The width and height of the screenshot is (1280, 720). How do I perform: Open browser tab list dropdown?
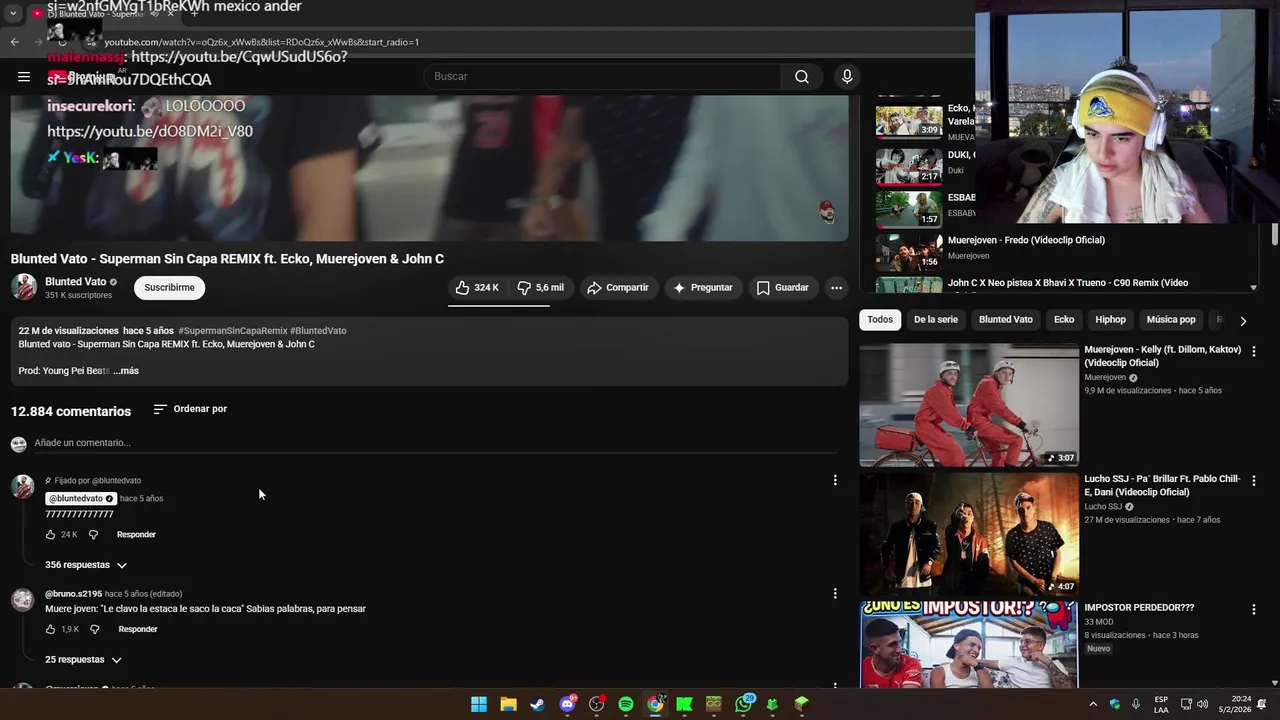coord(13,14)
